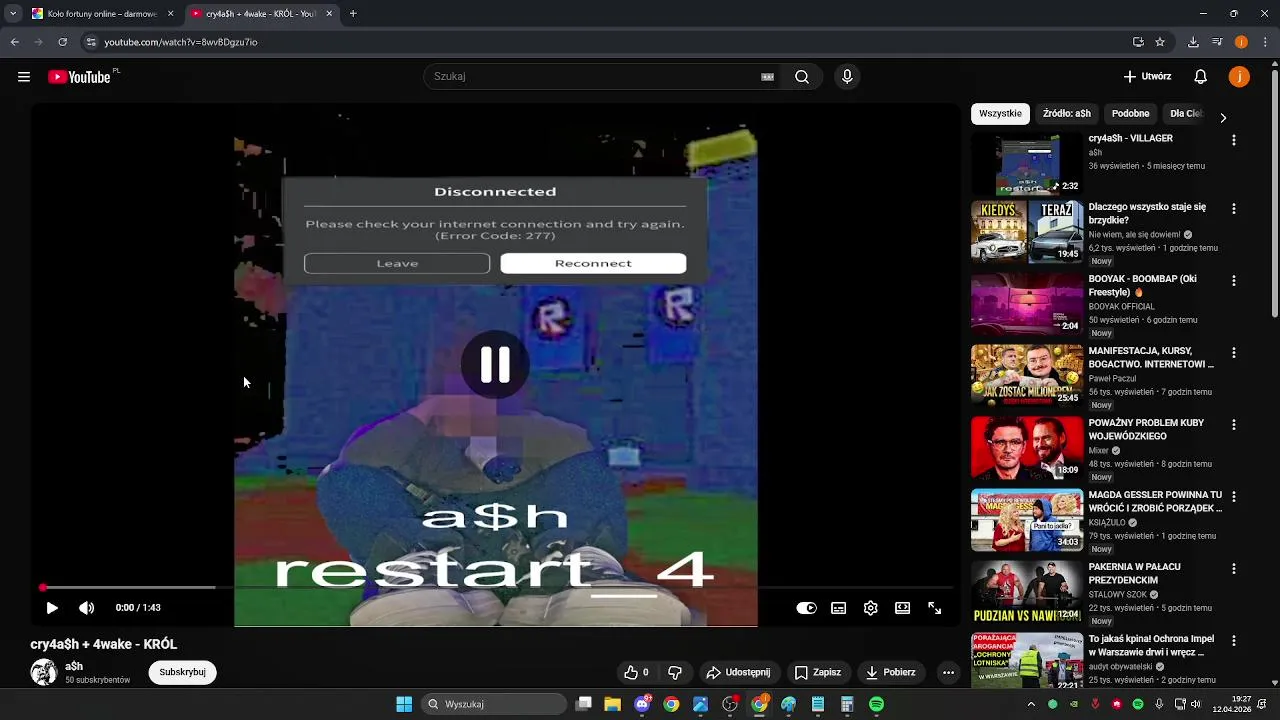1280x720 pixels.
Task: Click the Zapisz save button
Action: pos(817,673)
